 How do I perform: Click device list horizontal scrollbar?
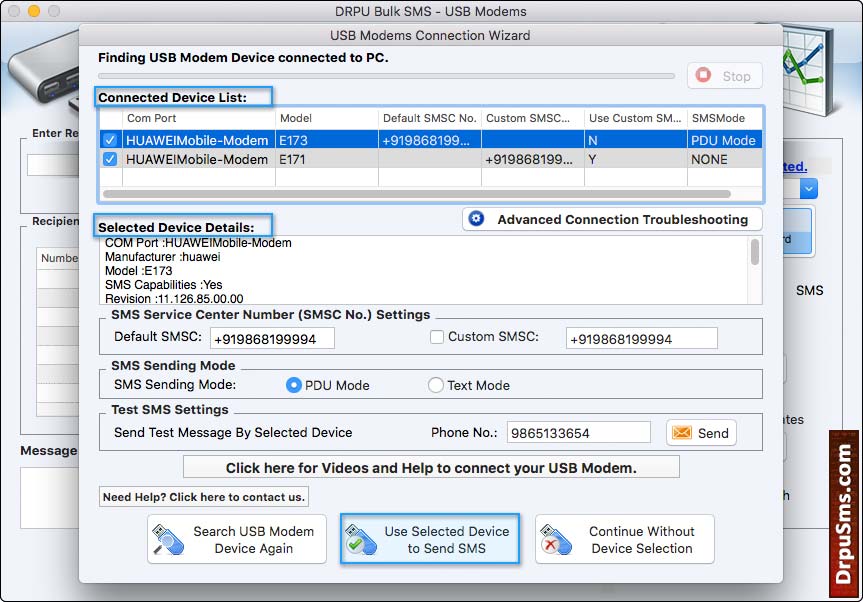[x=417, y=194]
